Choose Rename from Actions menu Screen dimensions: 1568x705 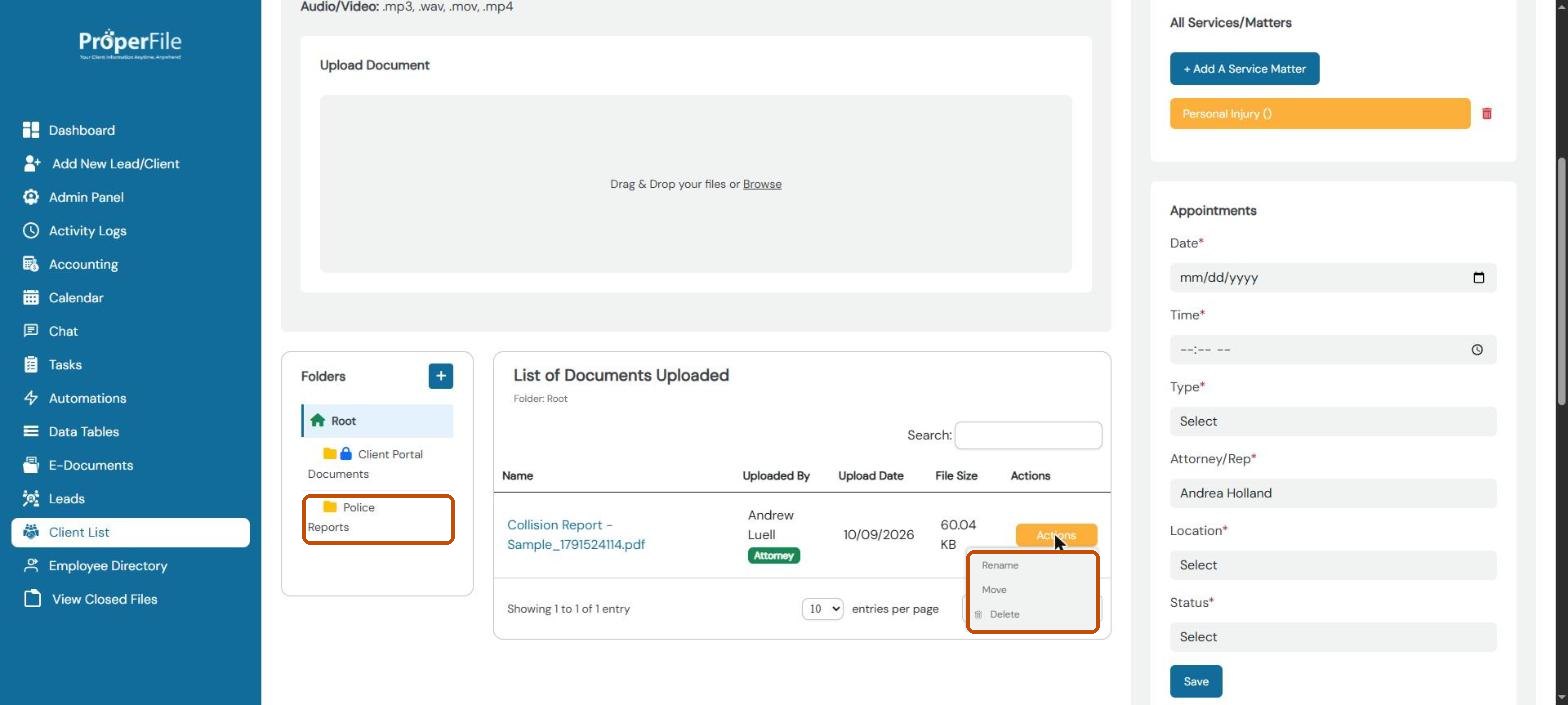(1000, 565)
